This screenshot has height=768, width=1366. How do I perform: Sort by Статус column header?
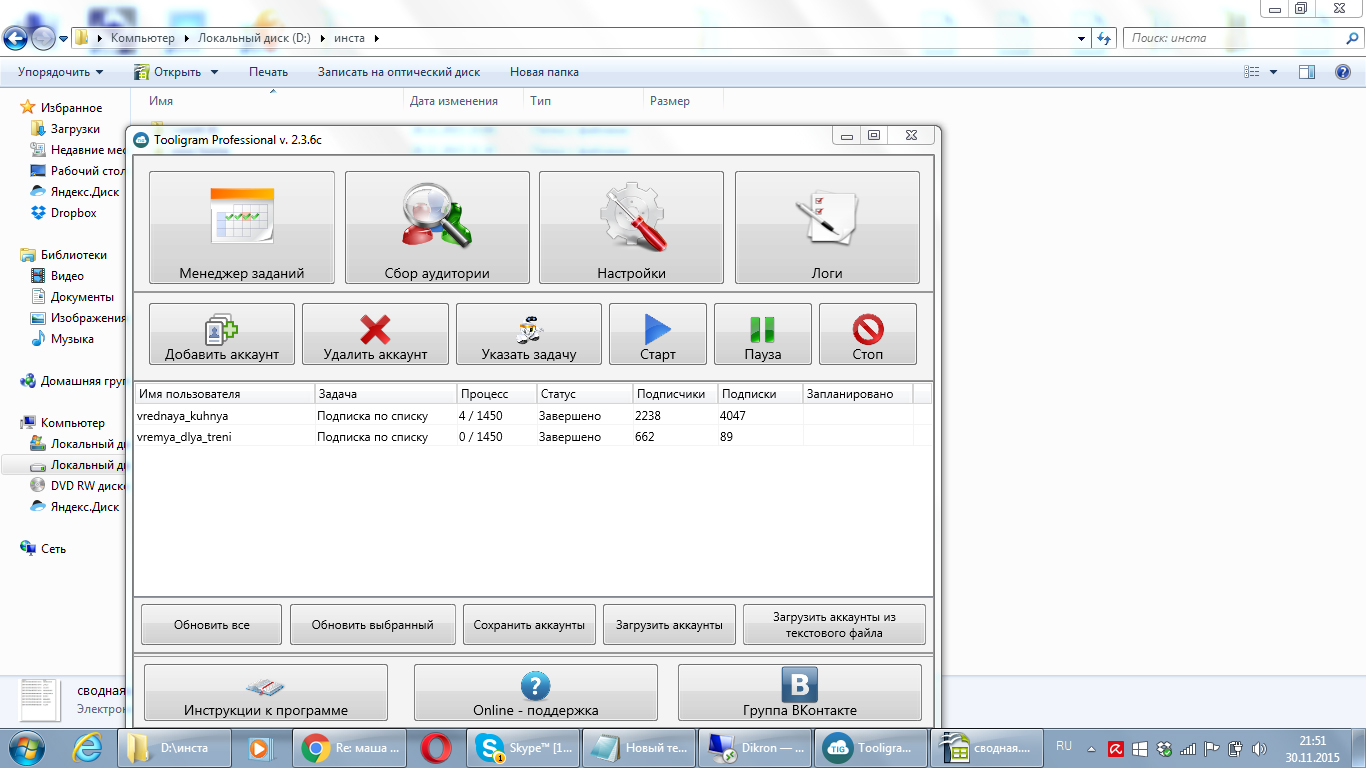click(584, 394)
